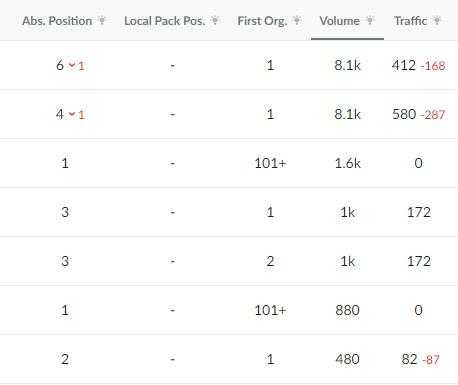Image resolution: width=458 pixels, height=385 pixels.
Task: Click volume 480 cell
Action: tap(347, 359)
